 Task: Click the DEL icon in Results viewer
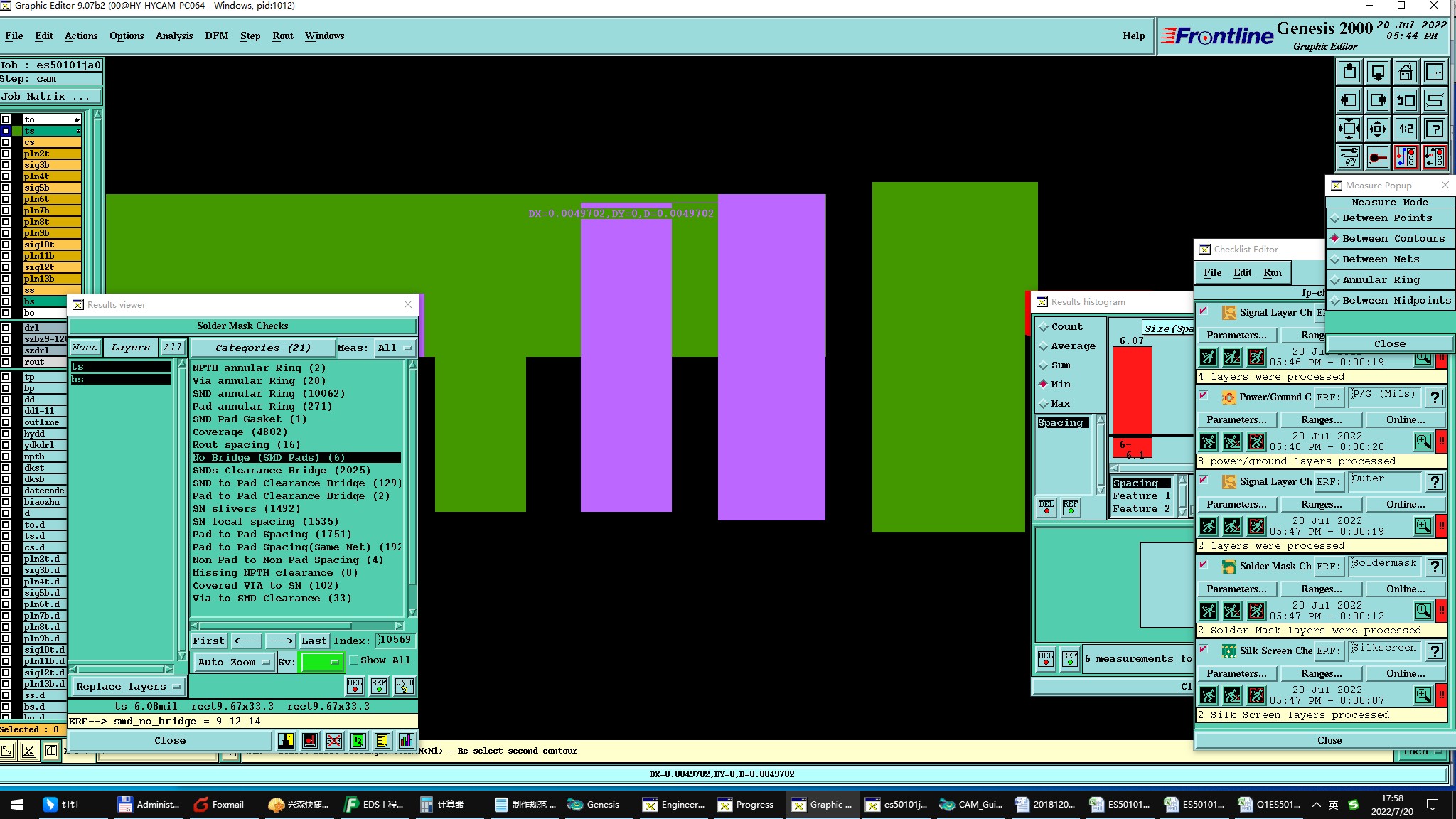click(354, 685)
